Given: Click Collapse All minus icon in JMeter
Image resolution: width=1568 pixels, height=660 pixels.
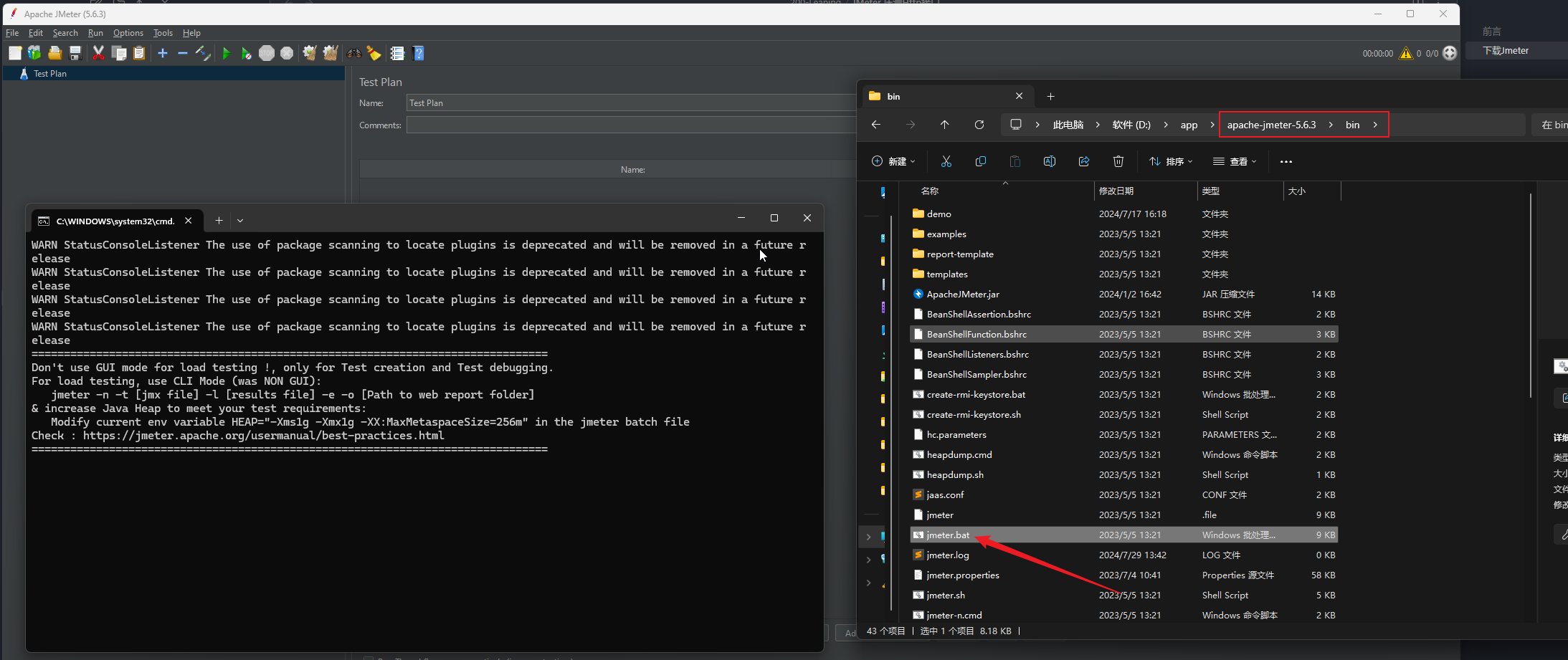Looking at the screenshot, I should pyautogui.click(x=182, y=53).
